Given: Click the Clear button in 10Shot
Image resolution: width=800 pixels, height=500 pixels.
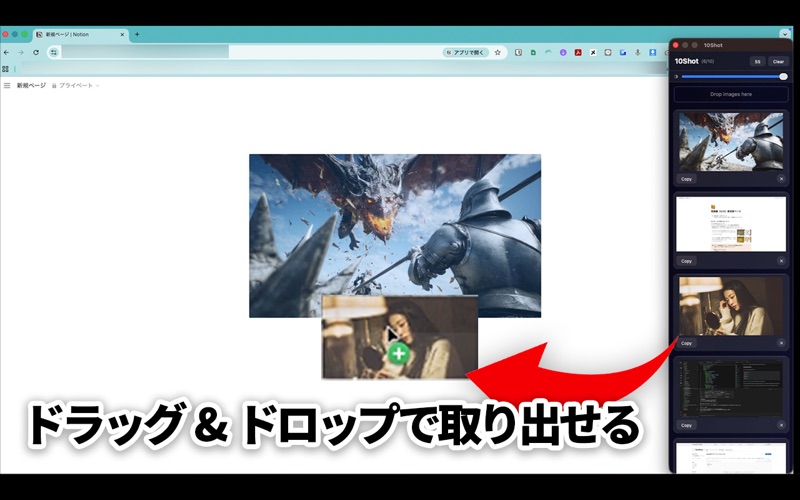Looking at the screenshot, I should coord(778,62).
